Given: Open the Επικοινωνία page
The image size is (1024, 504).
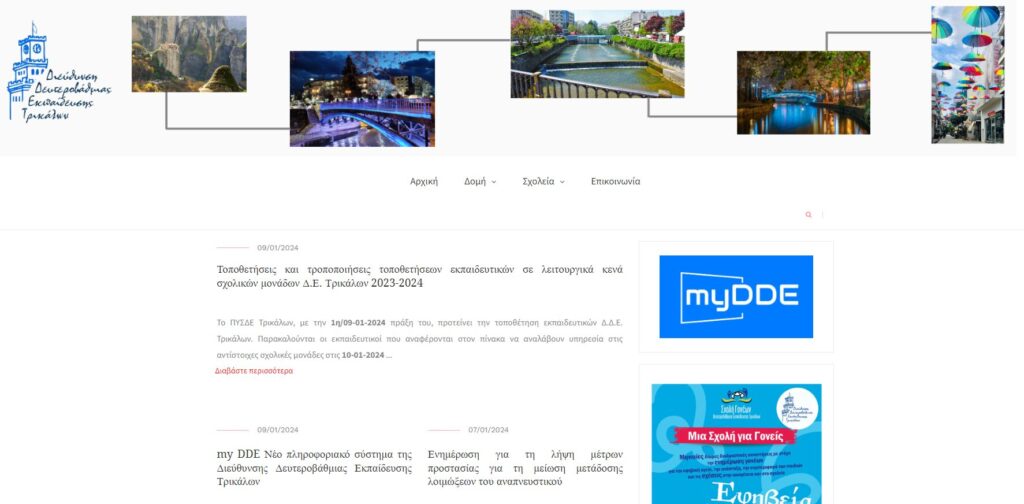Looking at the screenshot, I should coord(615,181).
